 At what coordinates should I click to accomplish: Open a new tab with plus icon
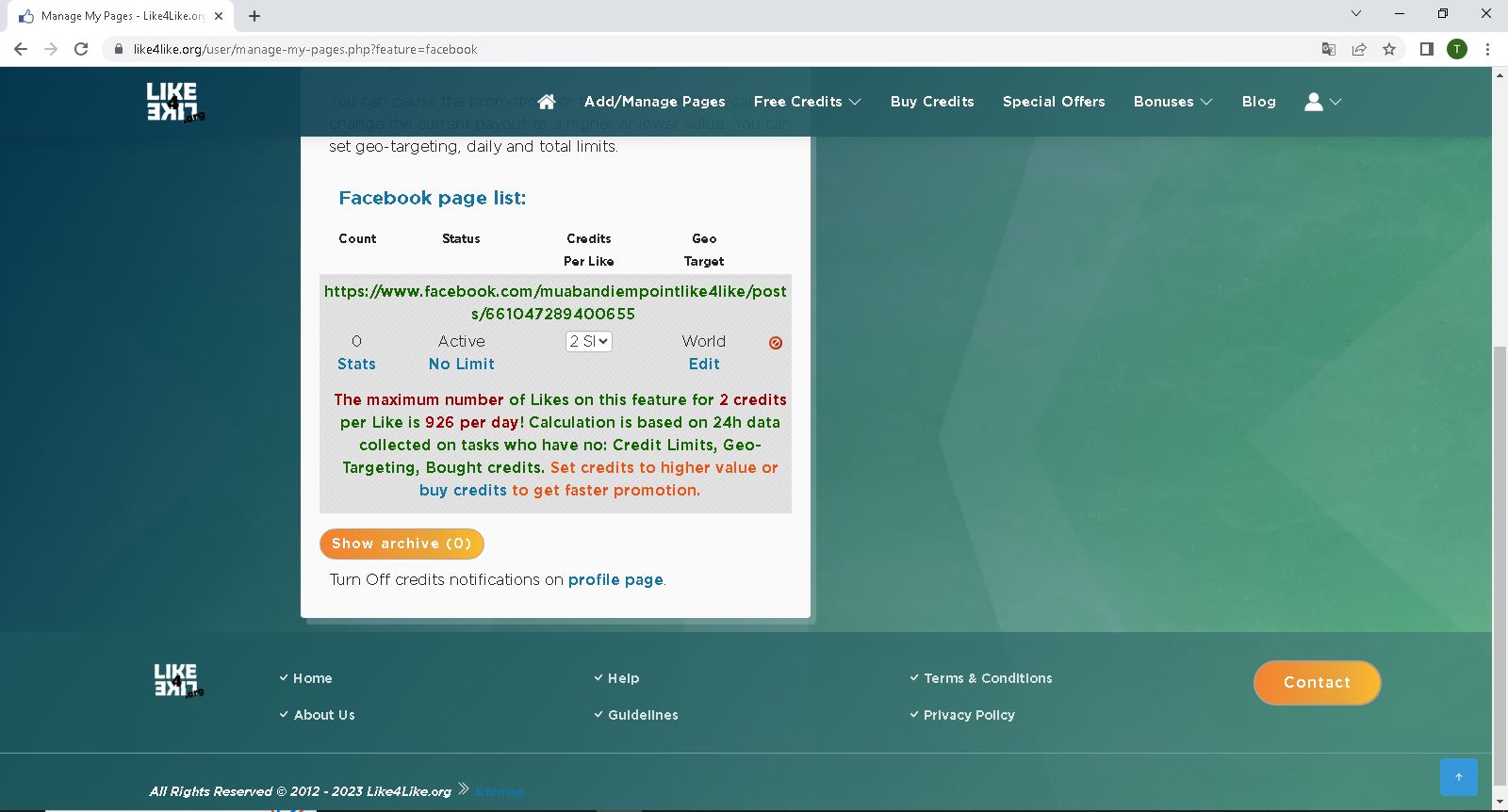pyautogui.click(x=254, y=16)
